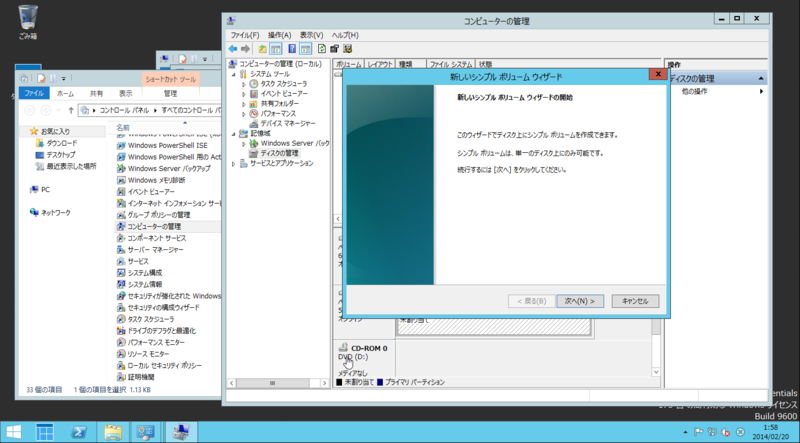Collapse the ディスクの管理 actions section arrow
The height and width of the screenshot is (443, 800).
tap(761, 79)
